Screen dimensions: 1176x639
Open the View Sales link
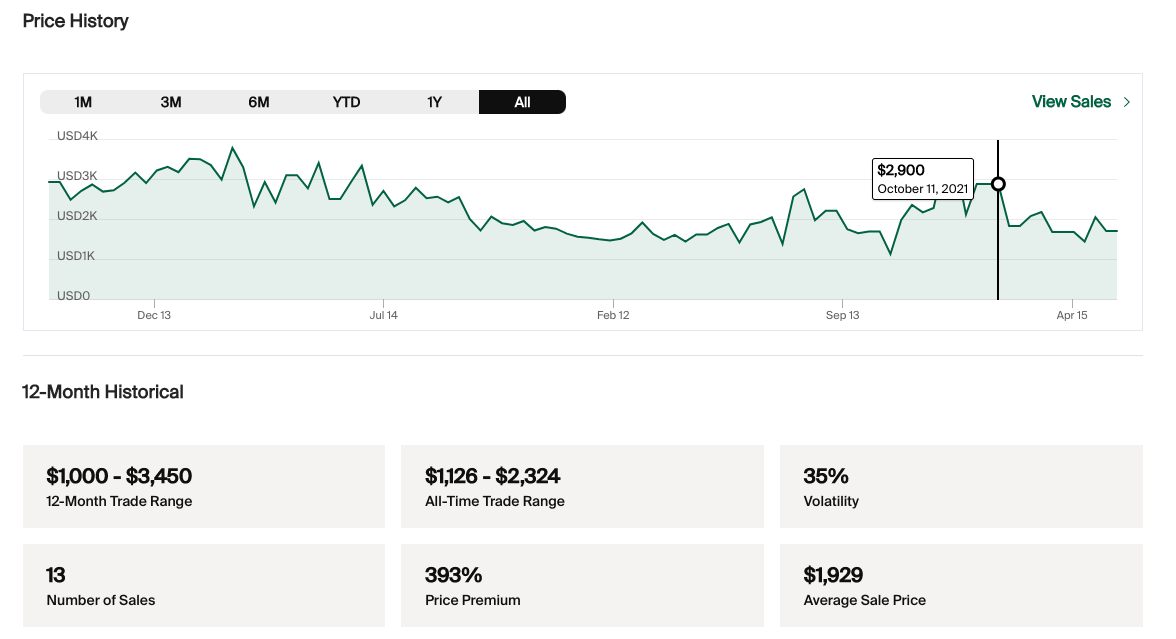pyautogui.click(x=1071, y=102)
